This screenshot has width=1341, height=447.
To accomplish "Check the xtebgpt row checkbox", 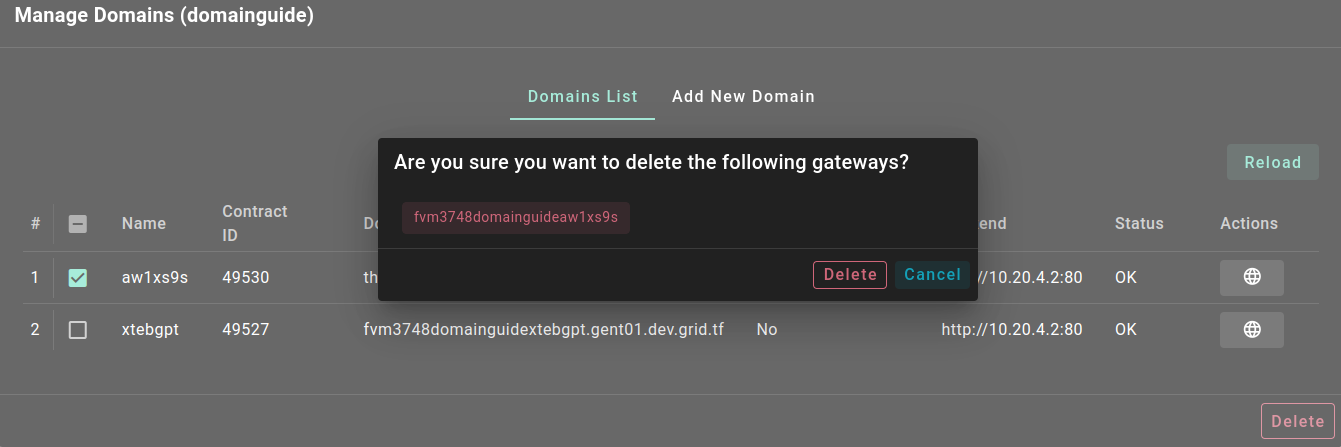I will [77, 329].
